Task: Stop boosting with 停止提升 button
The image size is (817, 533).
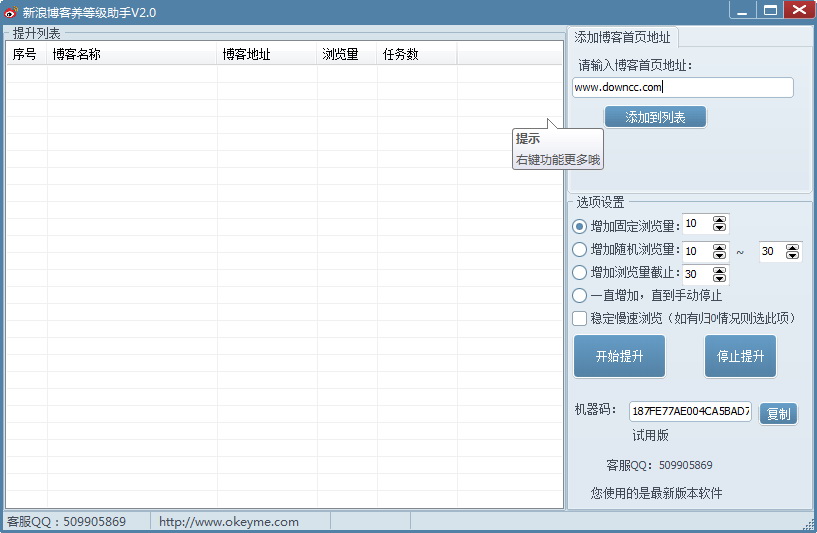Action: click(740, 356)
